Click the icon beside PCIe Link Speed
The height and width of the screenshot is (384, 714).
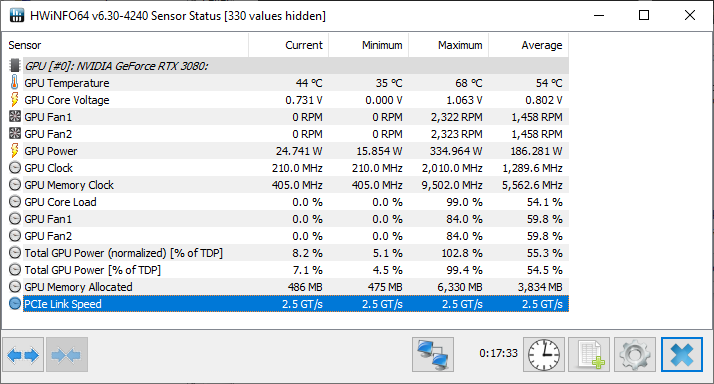click(x=15, y=303)
